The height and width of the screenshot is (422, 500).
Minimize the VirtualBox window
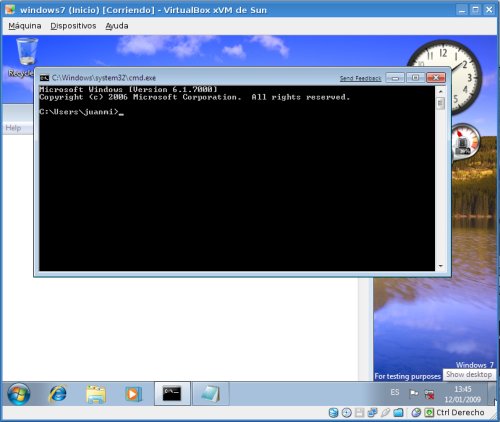(462, 10)
